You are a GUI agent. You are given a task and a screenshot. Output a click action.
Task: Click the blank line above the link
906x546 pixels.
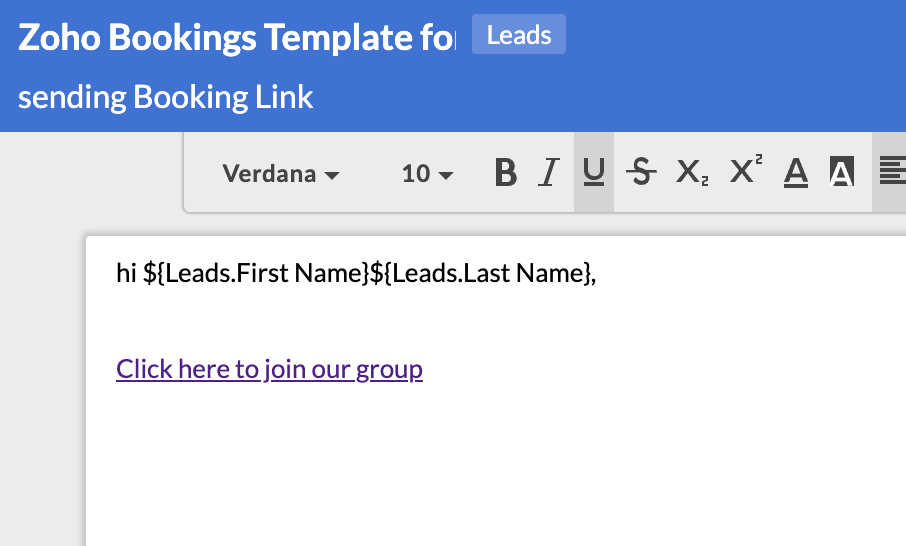coord(496,321)
